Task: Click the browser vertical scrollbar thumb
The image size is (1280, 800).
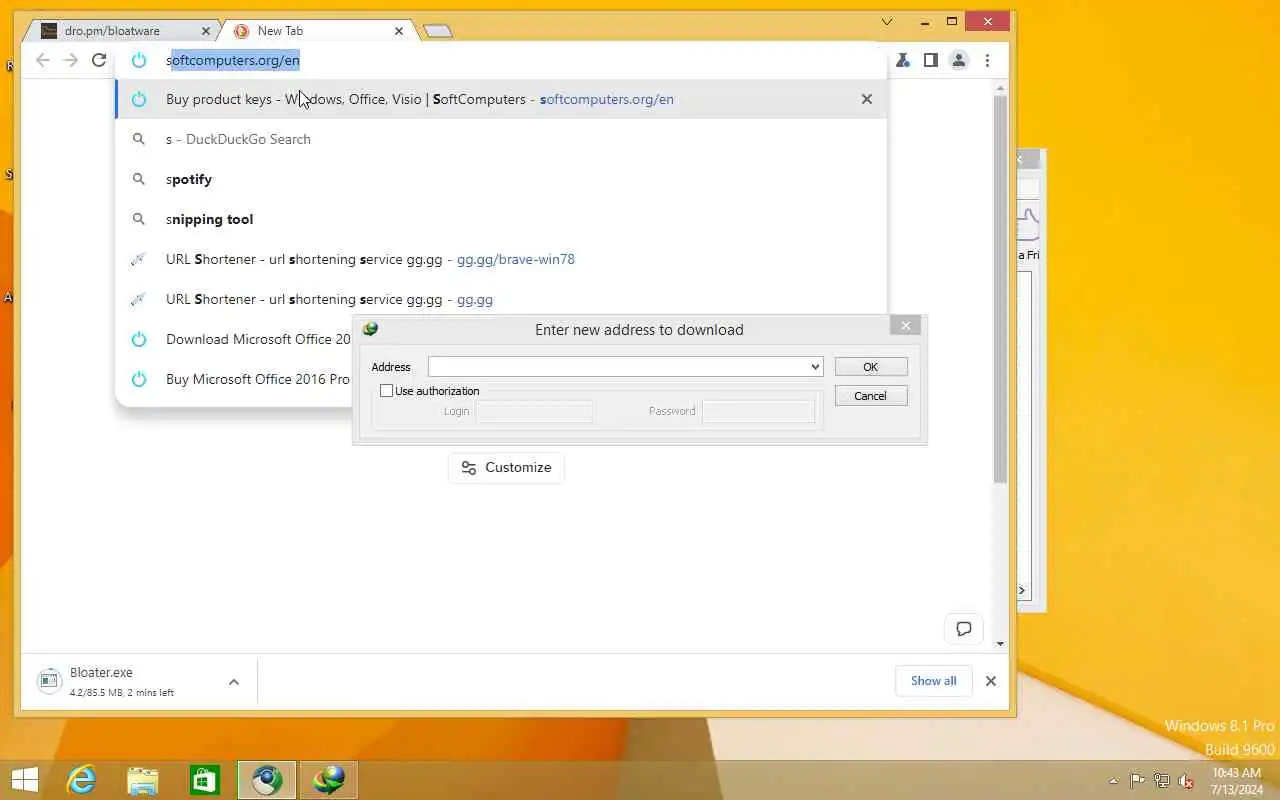Action: pos(1000,290)
